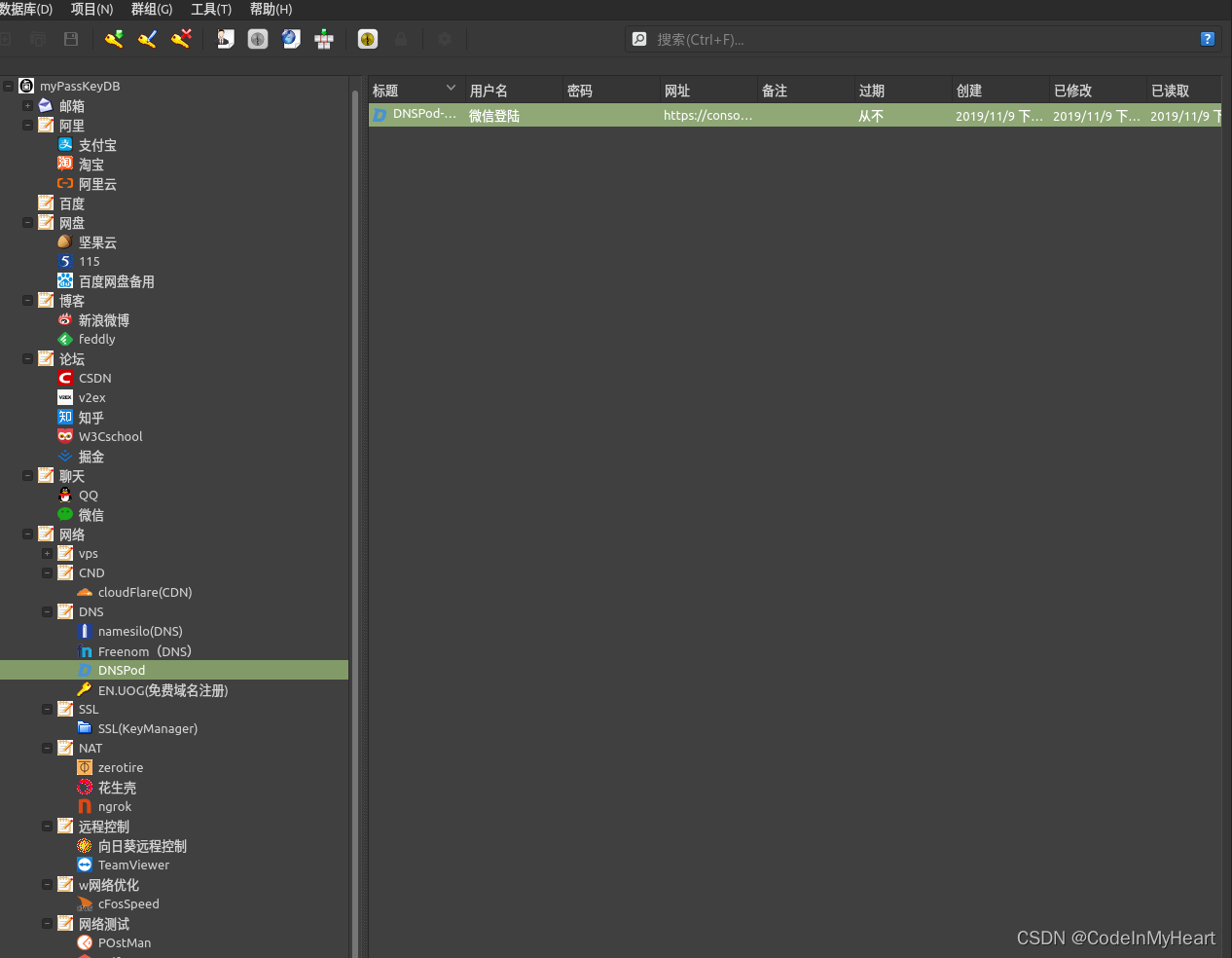1232x958 pixels.
Task: Collapse the myPassKeyDB root node
Action: [8, 86]
